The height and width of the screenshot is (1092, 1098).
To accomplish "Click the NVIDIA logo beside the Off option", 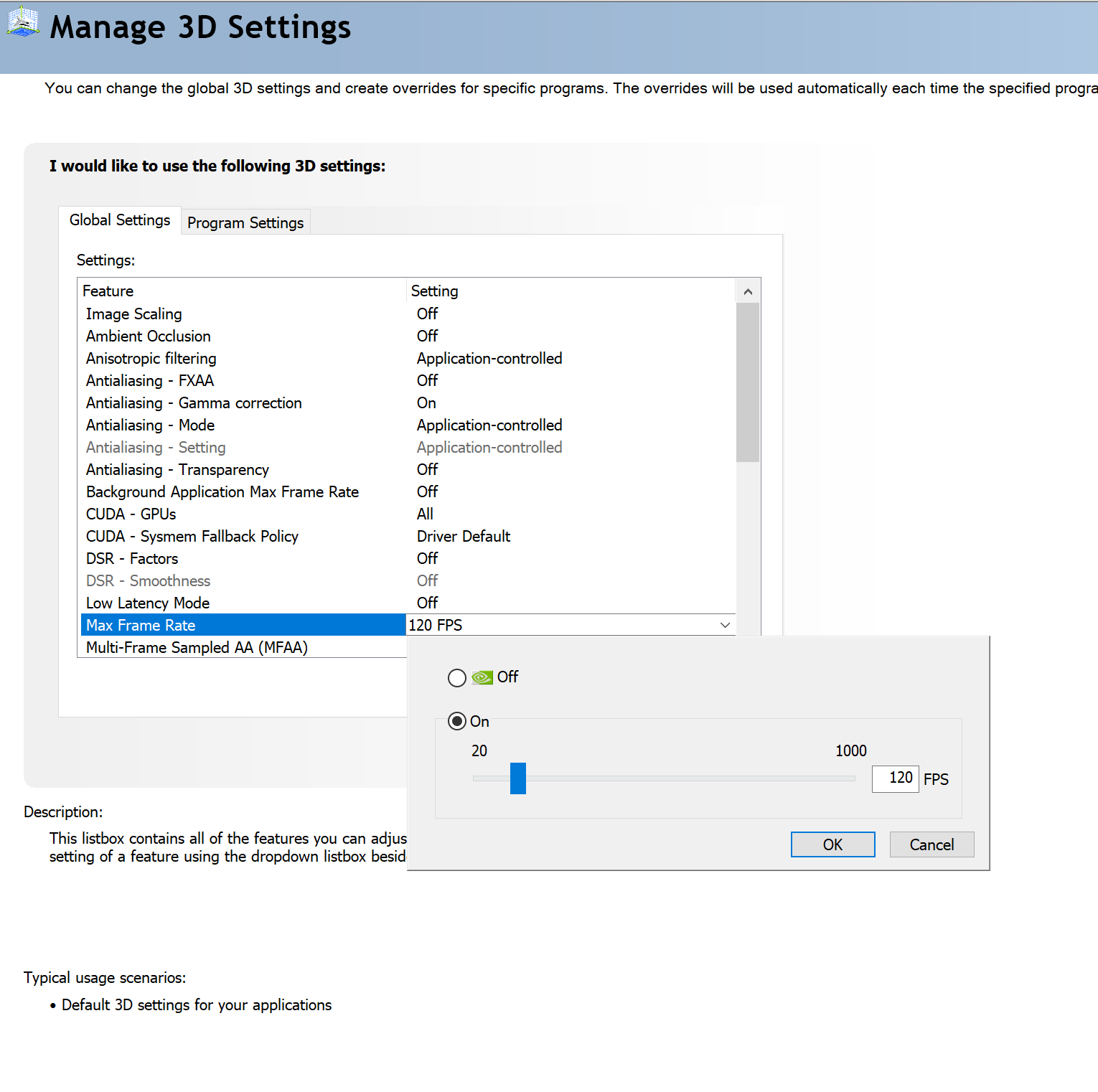I will 482,677.
